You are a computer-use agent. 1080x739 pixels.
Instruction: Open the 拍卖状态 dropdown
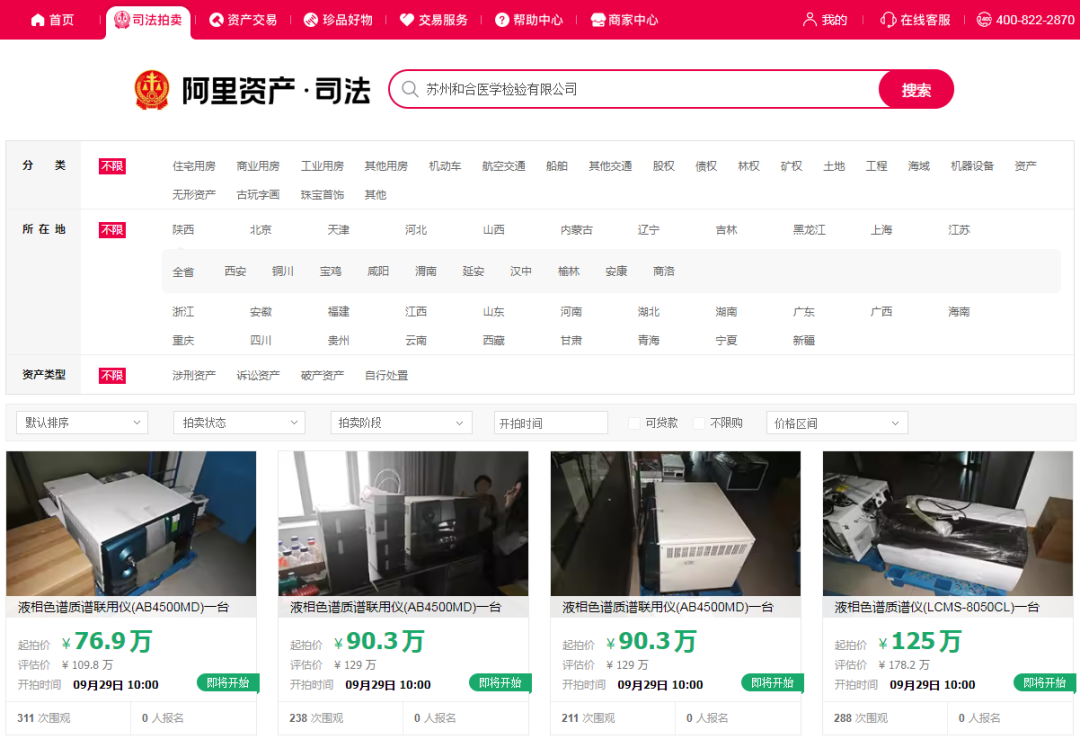tap(239, 422)
